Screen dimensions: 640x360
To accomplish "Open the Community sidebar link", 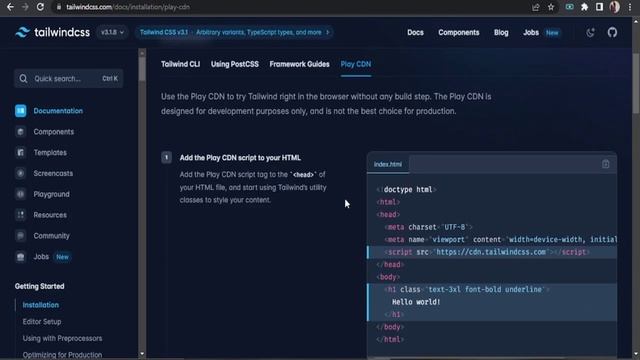I will [51, 236].
